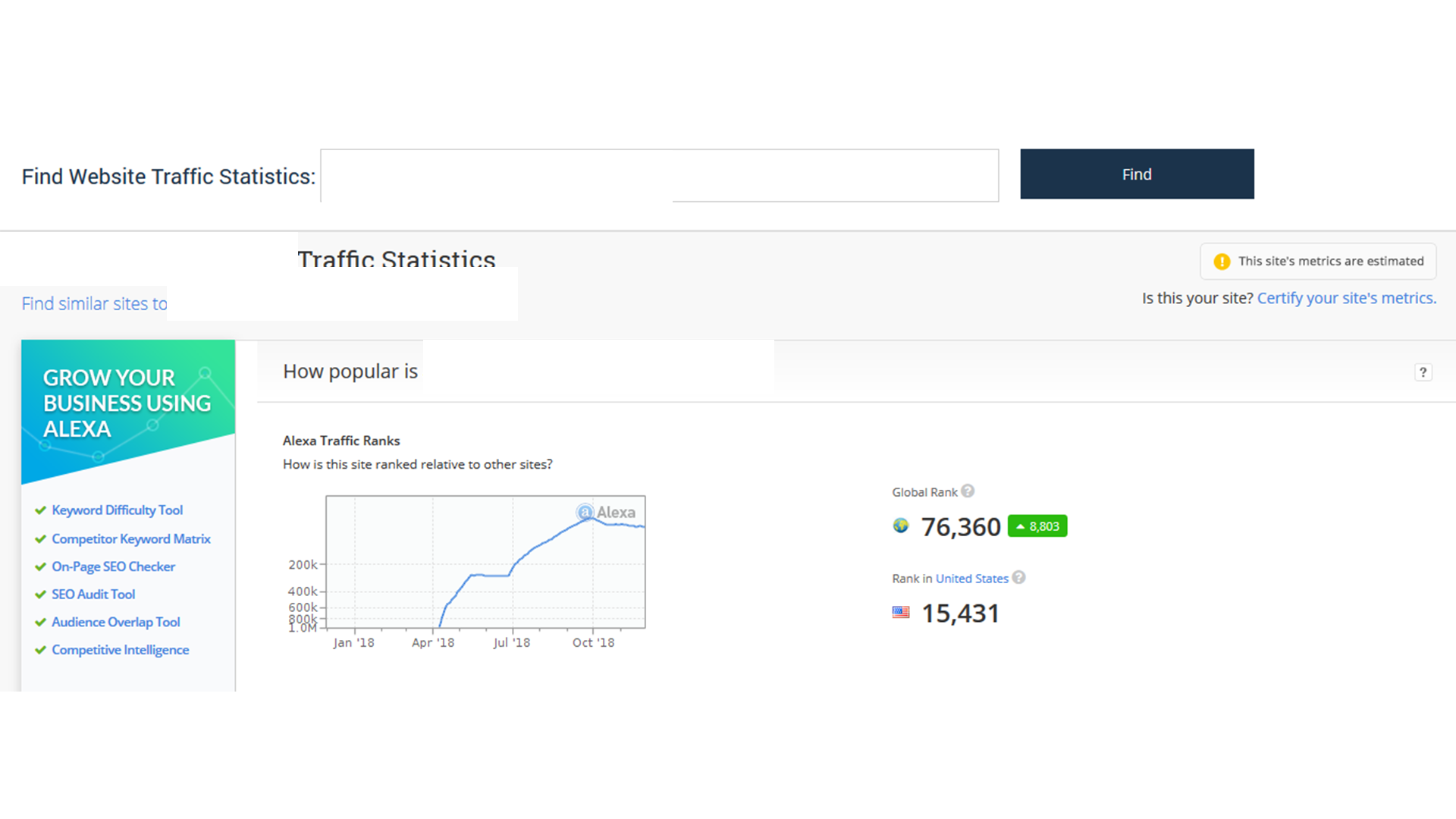Screen dimensions: 1456x819
Task: Click the Find similar sites to link
Action: click(93, 303)
